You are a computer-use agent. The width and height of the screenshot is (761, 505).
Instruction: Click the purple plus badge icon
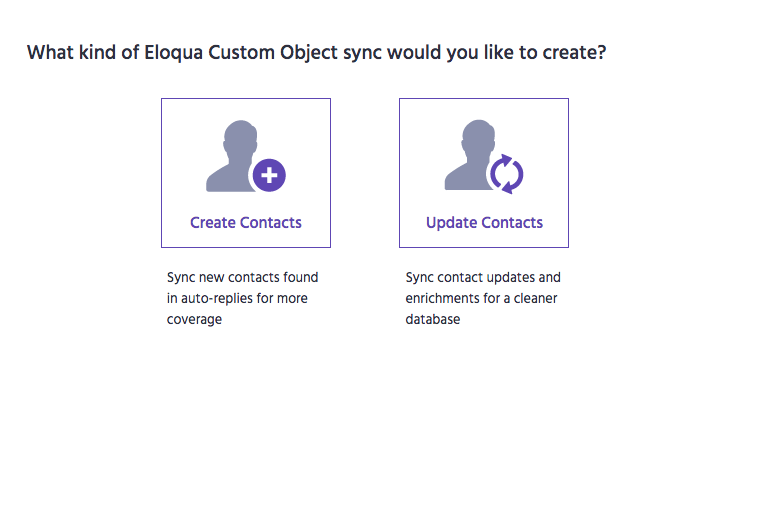(269, 175)
